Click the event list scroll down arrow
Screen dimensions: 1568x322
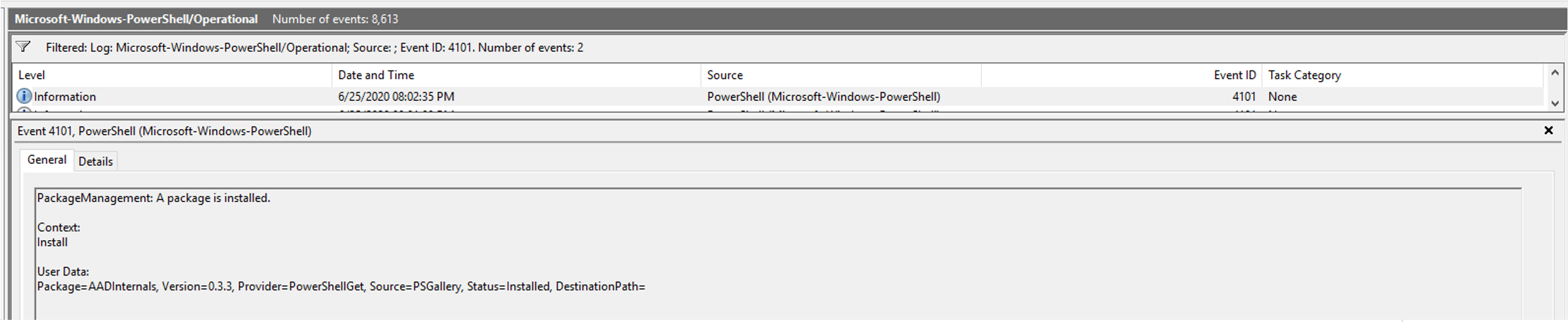1555,103
